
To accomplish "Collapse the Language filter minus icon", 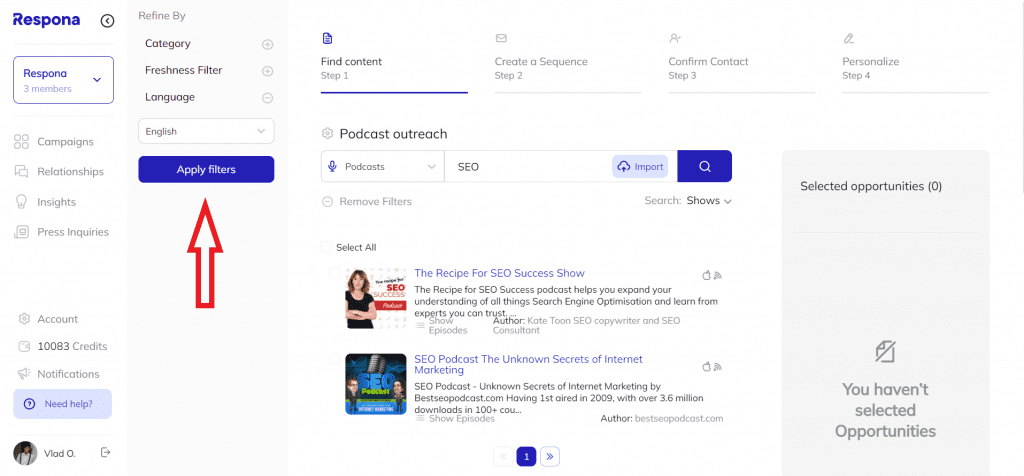I will (267, 98).
